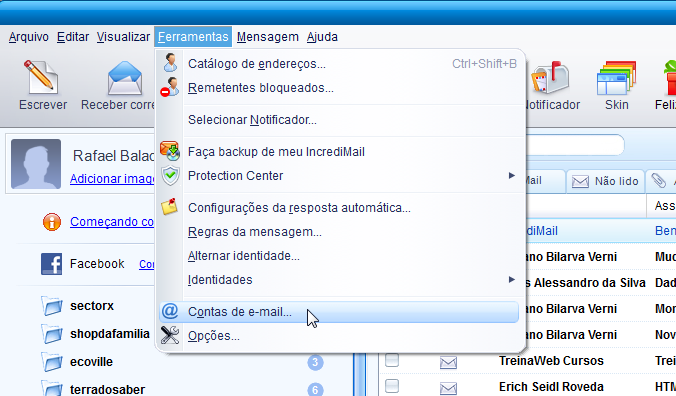This screenshot has height=396, width=676.
Task: Click the Facebook logo icon
Action: pos(51,264)
